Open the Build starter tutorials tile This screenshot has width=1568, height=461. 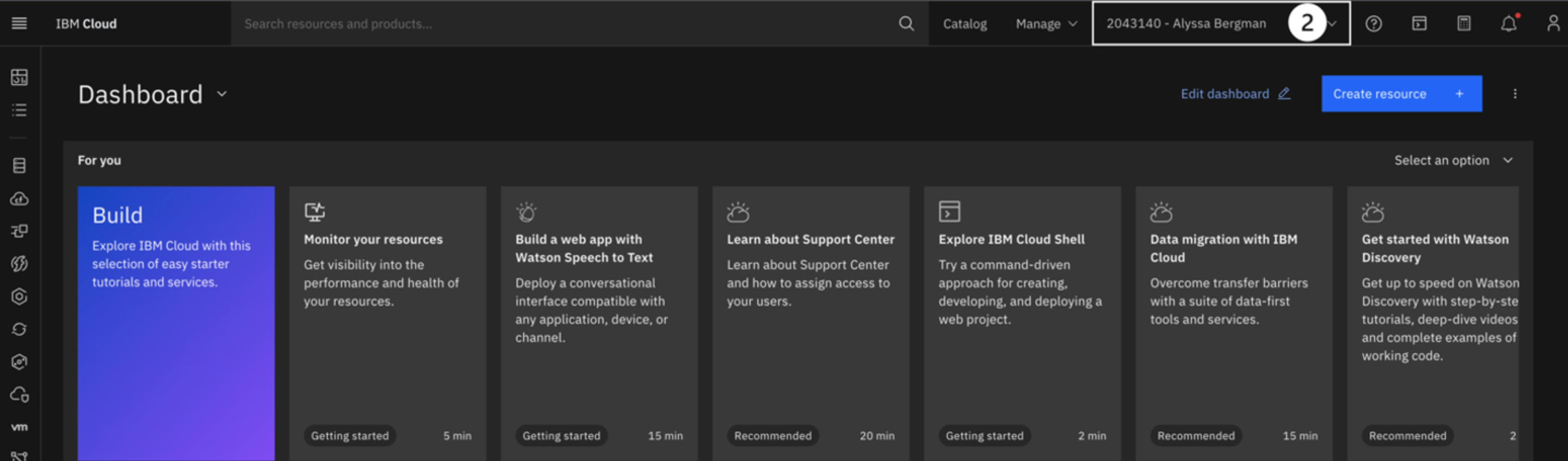click(176, 323)
